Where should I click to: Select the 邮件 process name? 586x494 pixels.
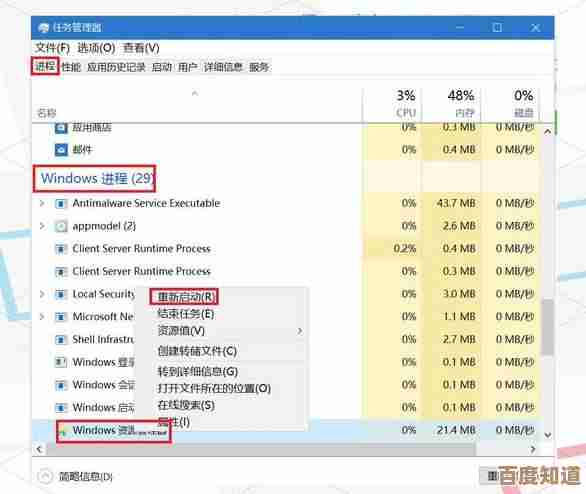coord(82,150)
